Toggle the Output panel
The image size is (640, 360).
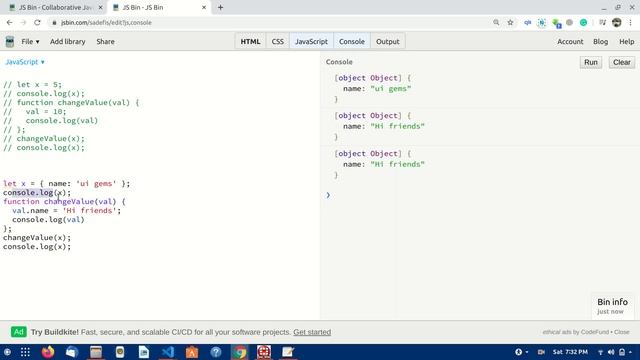coord(388,42)
